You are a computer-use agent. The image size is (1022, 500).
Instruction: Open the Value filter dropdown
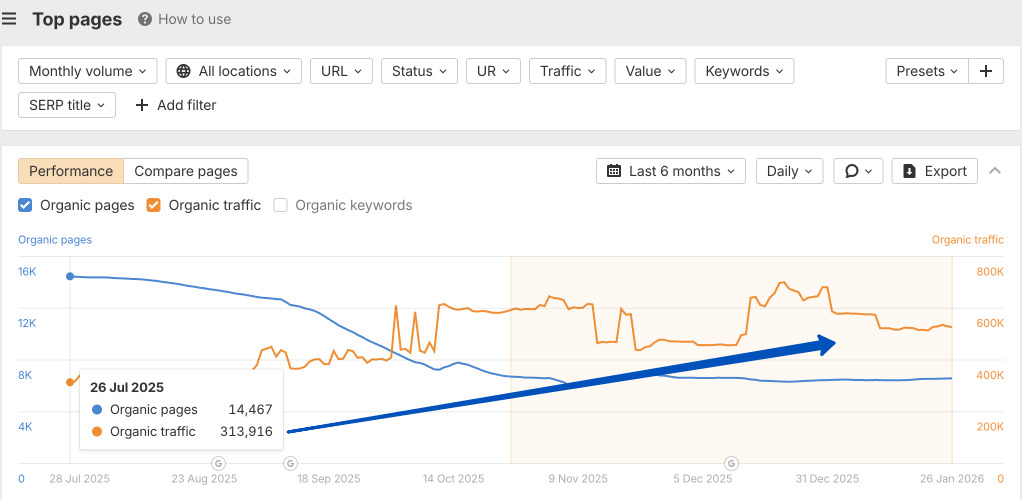coord(650,71)
